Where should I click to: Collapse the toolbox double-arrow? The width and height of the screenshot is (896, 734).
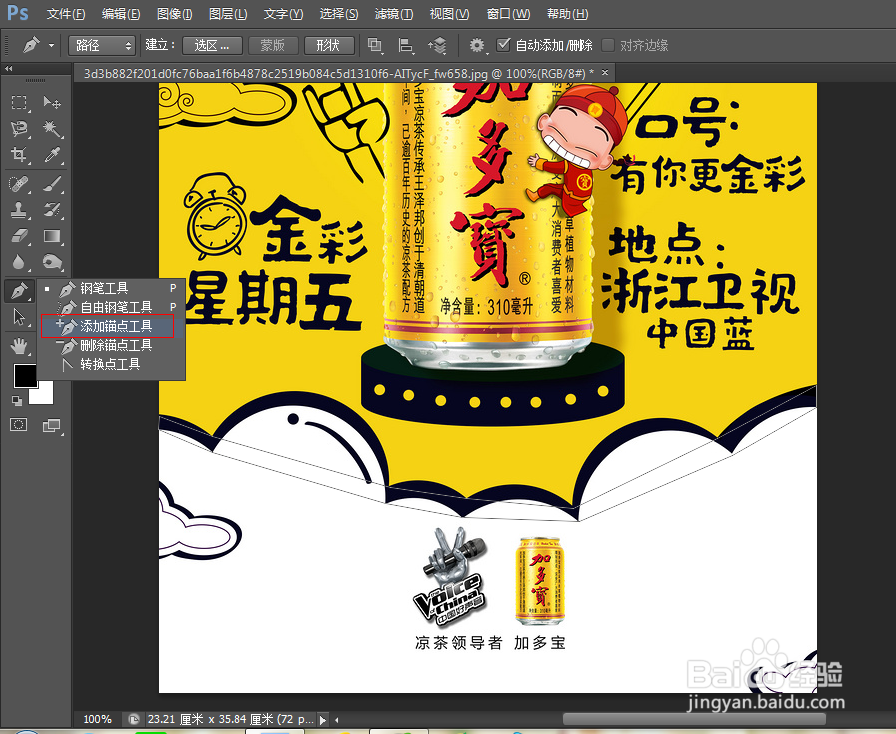tap(9, 69)
